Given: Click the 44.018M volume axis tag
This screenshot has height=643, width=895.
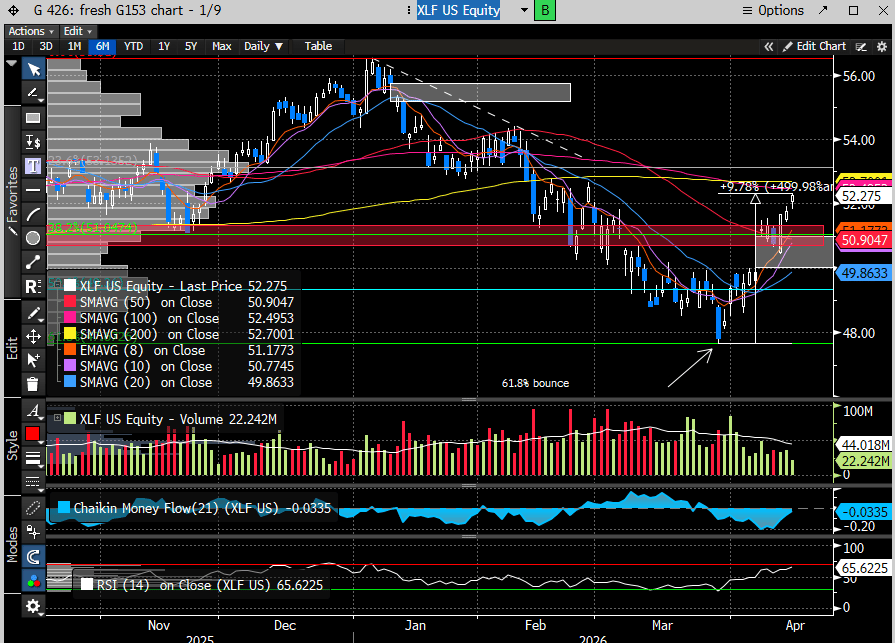Looking at the screenshot, I should [865, 445].
